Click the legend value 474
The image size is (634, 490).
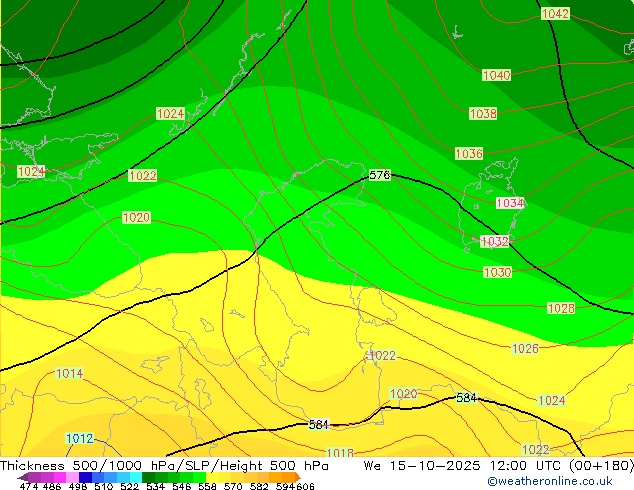tap(29, 486)
